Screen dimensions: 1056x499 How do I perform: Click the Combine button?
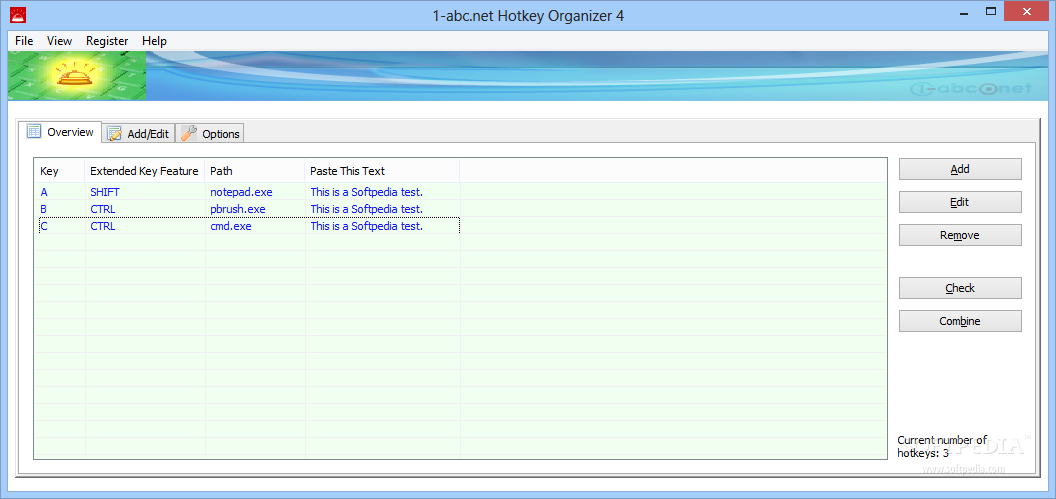(x=960, y=321)
